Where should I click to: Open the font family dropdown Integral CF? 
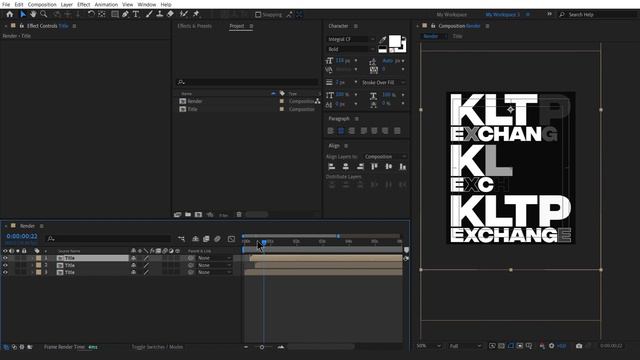pos(351,39)
